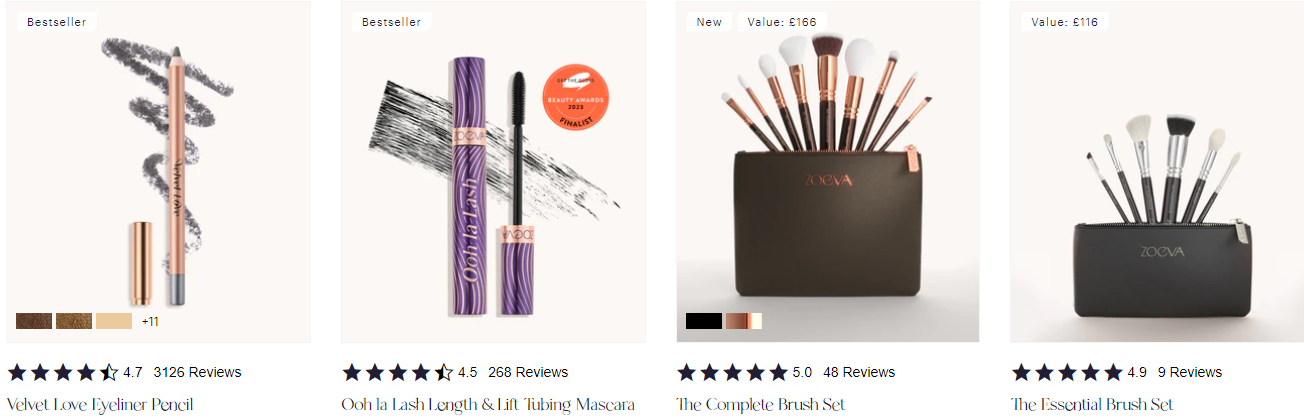
Task: Choose the golden brown eyeliner swatch
Action: tap(74, 321)
